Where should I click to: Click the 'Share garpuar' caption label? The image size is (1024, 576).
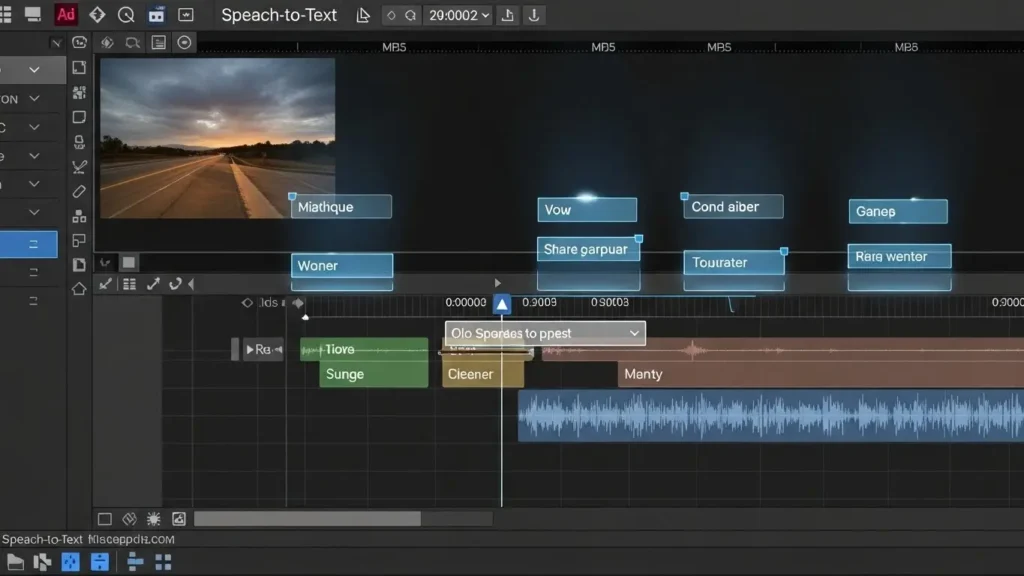pos(588,248)
